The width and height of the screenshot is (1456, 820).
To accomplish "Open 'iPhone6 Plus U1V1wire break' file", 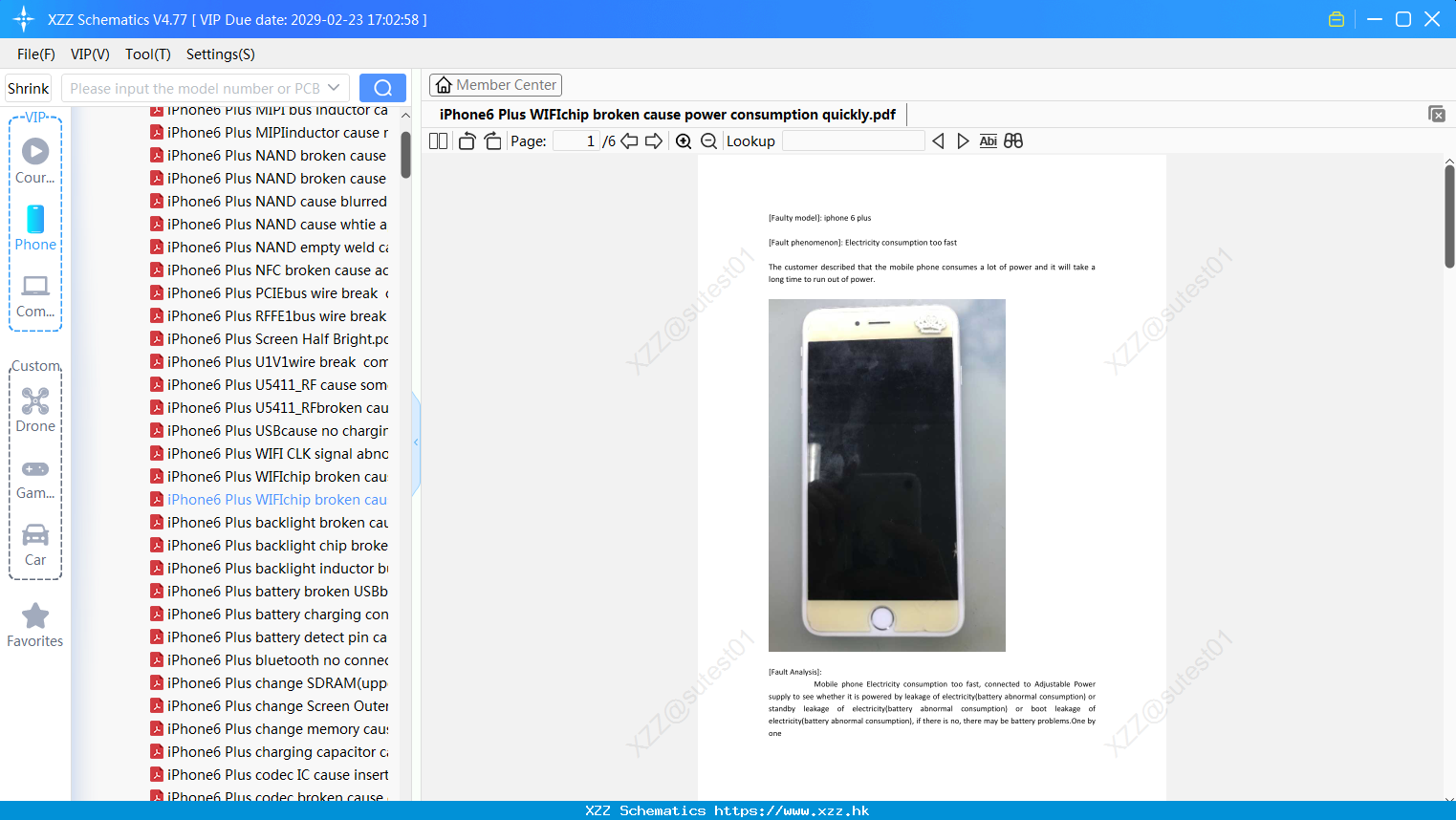I will coord(269,362).
